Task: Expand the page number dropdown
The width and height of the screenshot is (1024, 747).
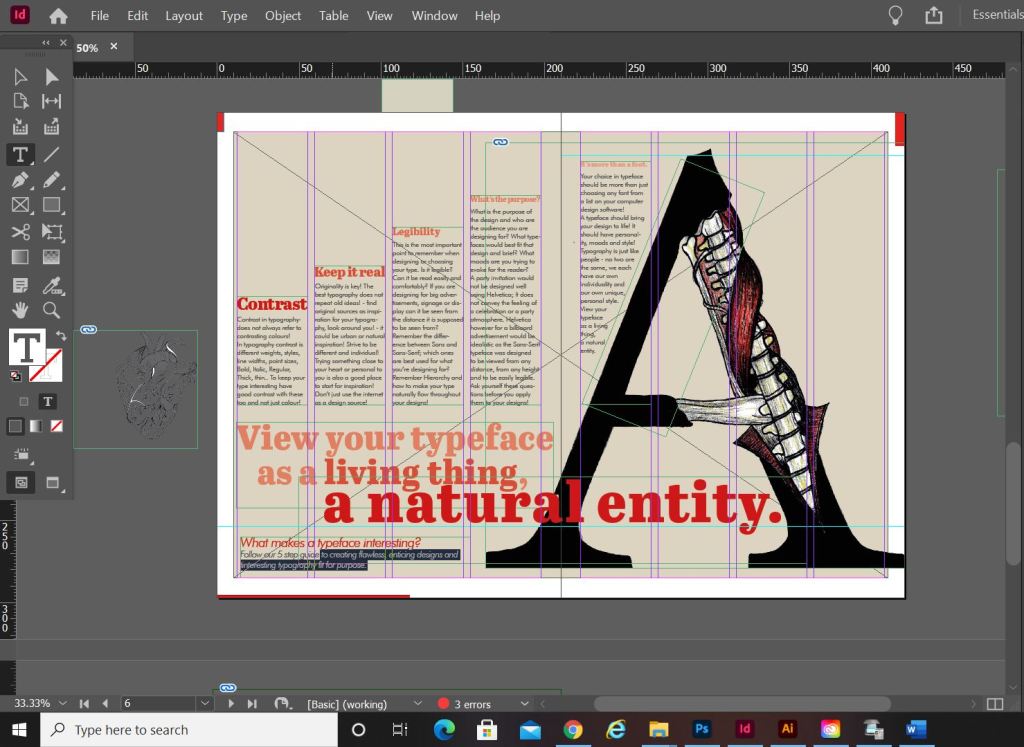Action: [204, 704]
